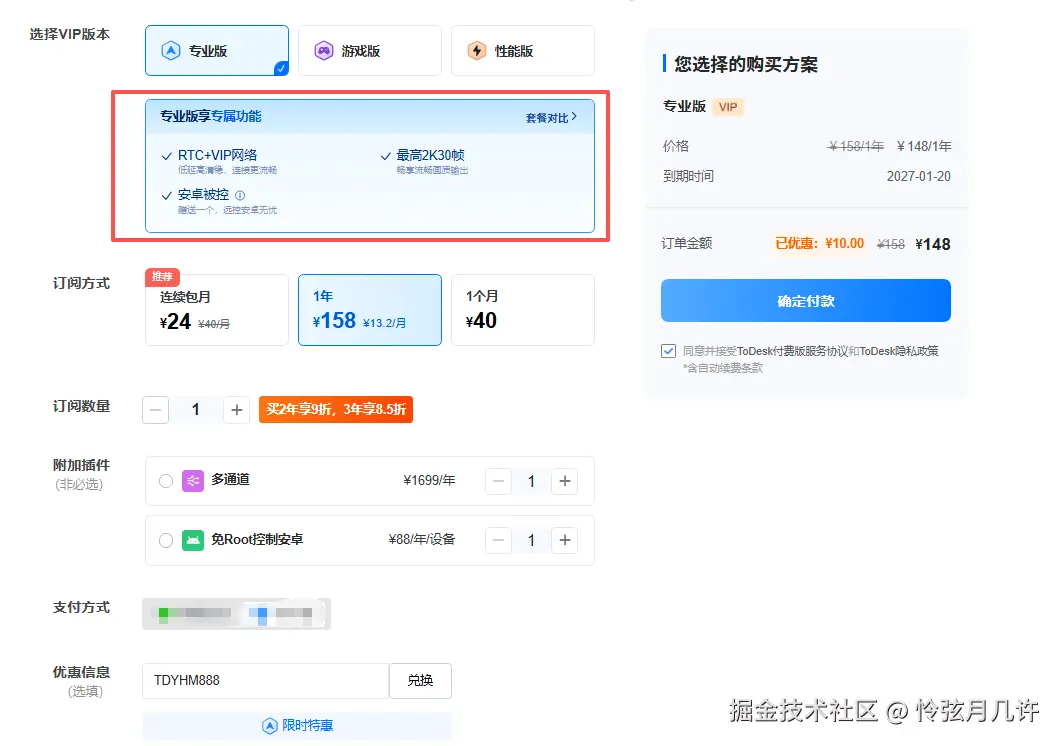1061x746 pixels.
Task: Choose the 1个月 ¥40 subscription option
Action: [x=522, y=310]
